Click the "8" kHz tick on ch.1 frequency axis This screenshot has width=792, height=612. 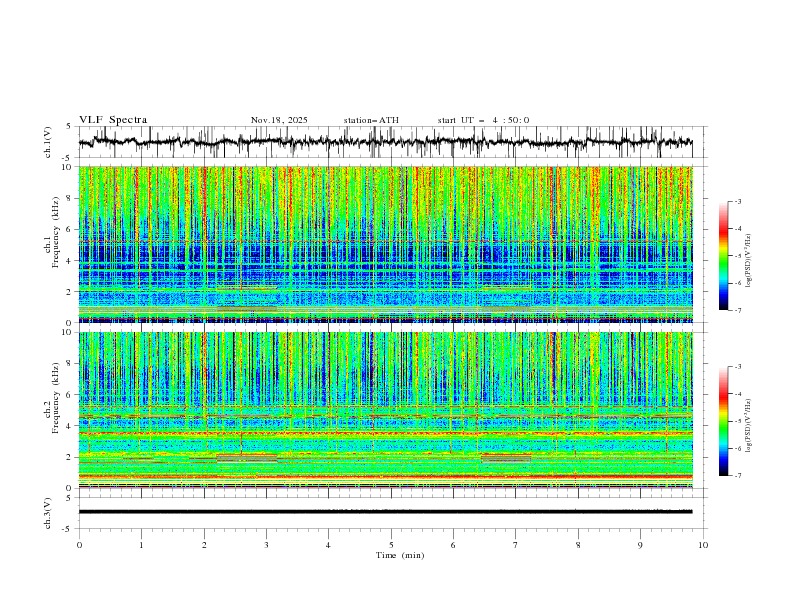[70, 198]
